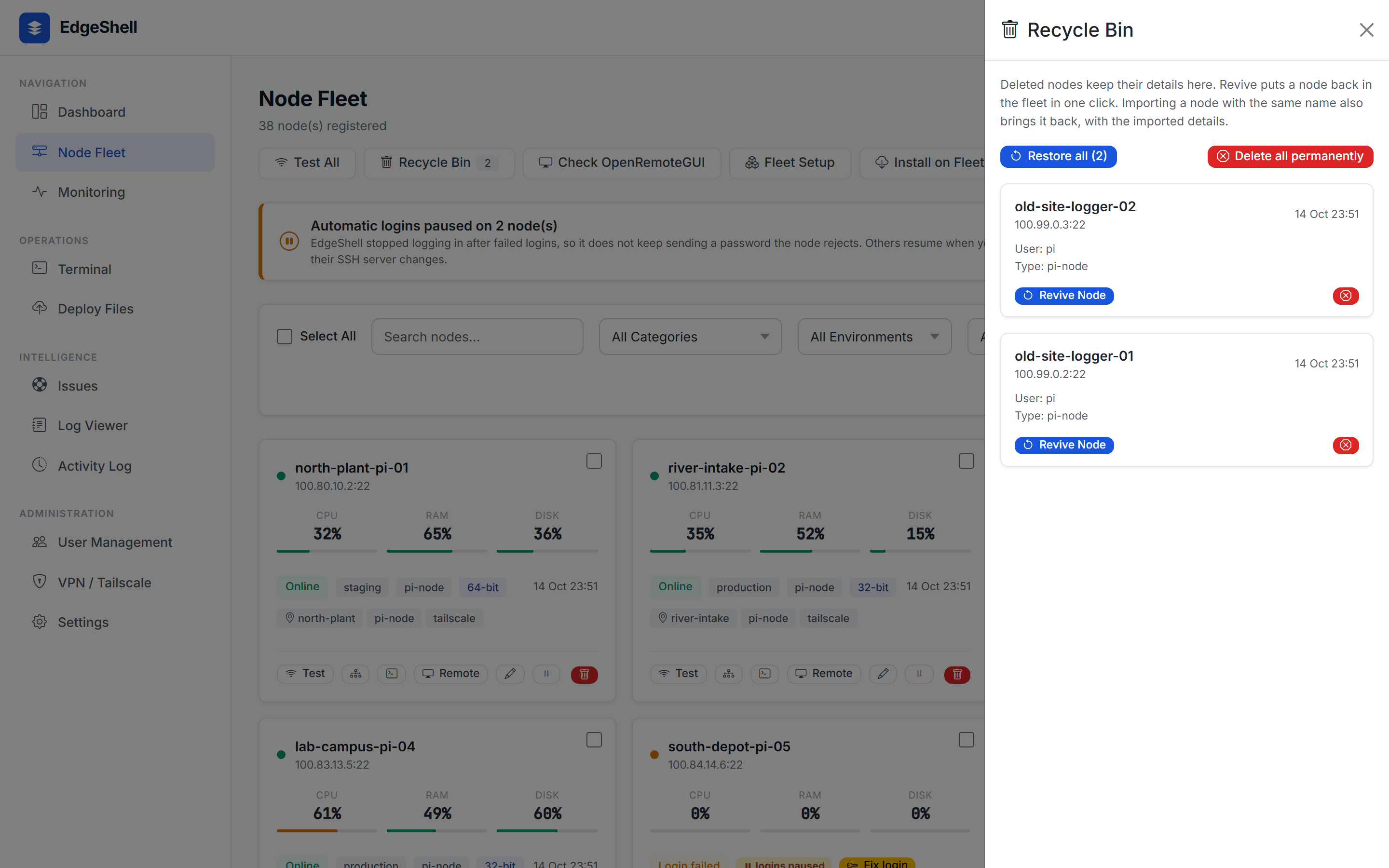The height and width of the screenshot is (868, 1389).
Task: Open the All Categories dropdown
Action: (690, 337)
